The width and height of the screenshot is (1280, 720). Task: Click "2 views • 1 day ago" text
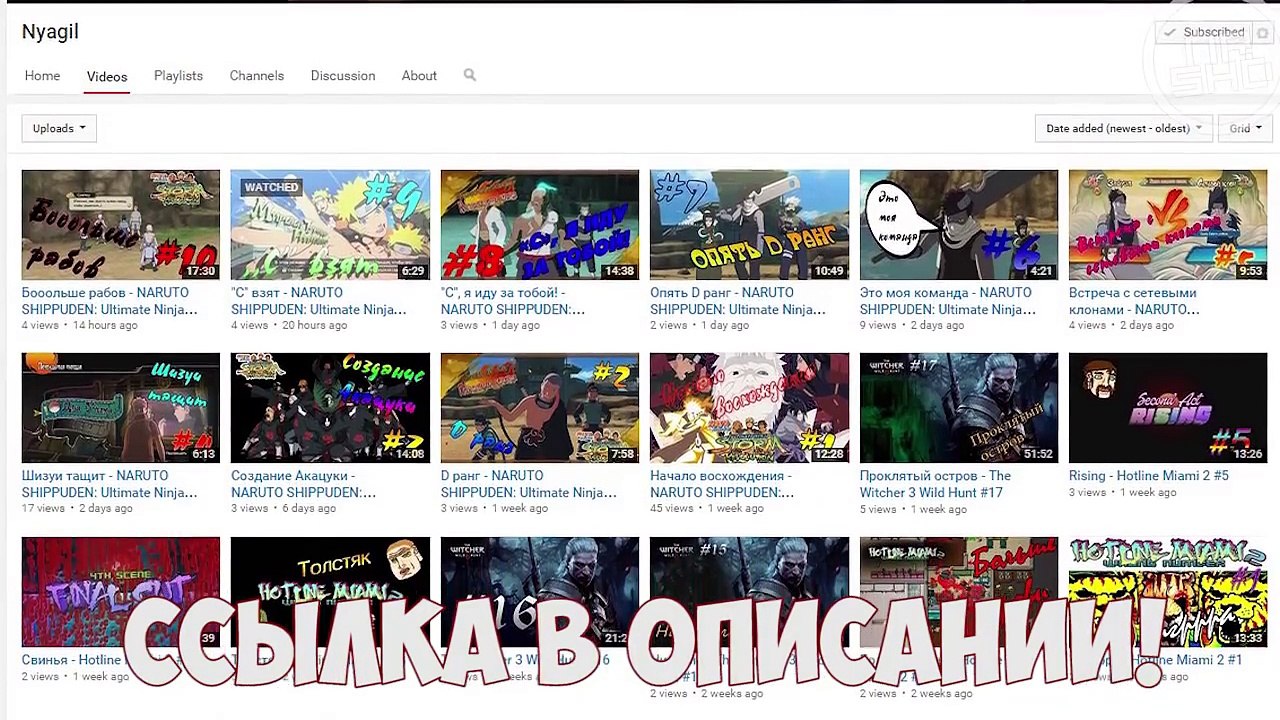click(700, 325)
